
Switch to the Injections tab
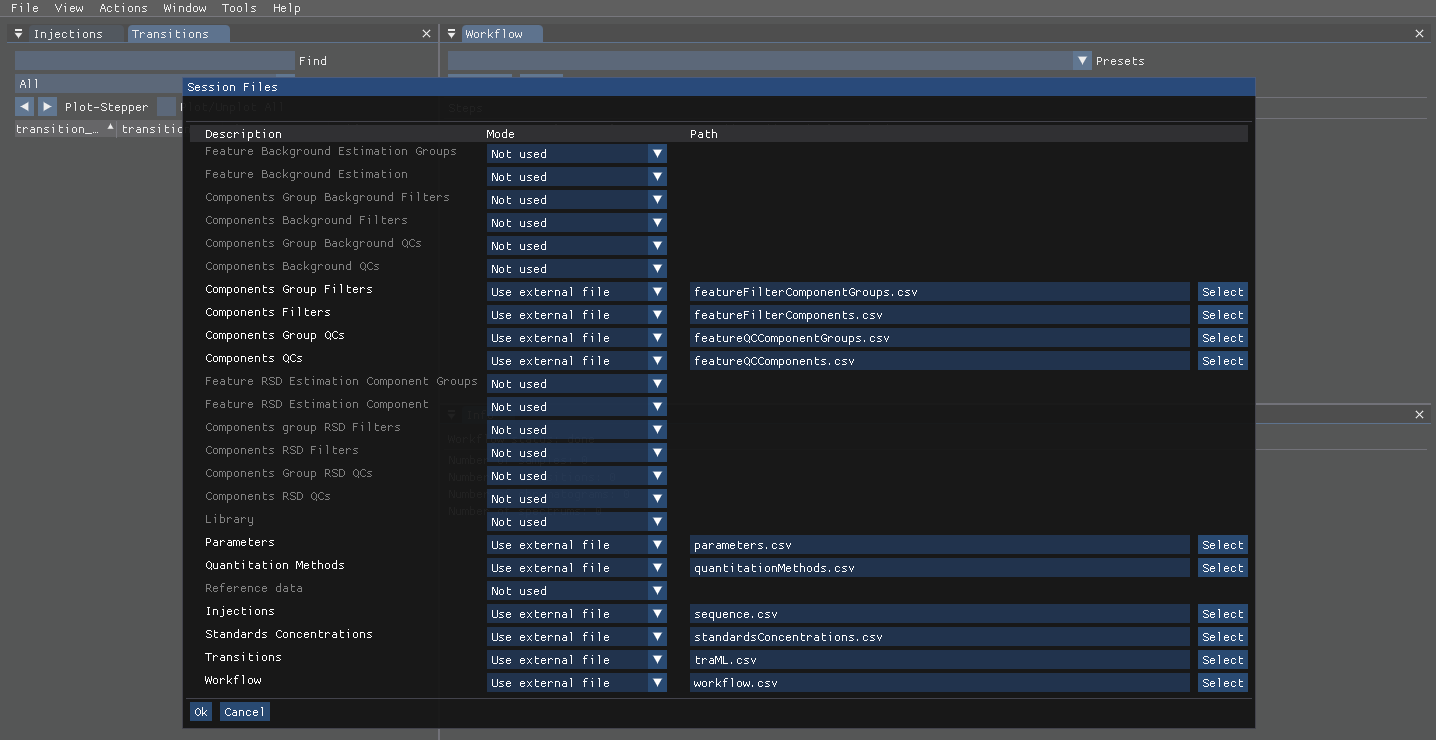(68, 34)
